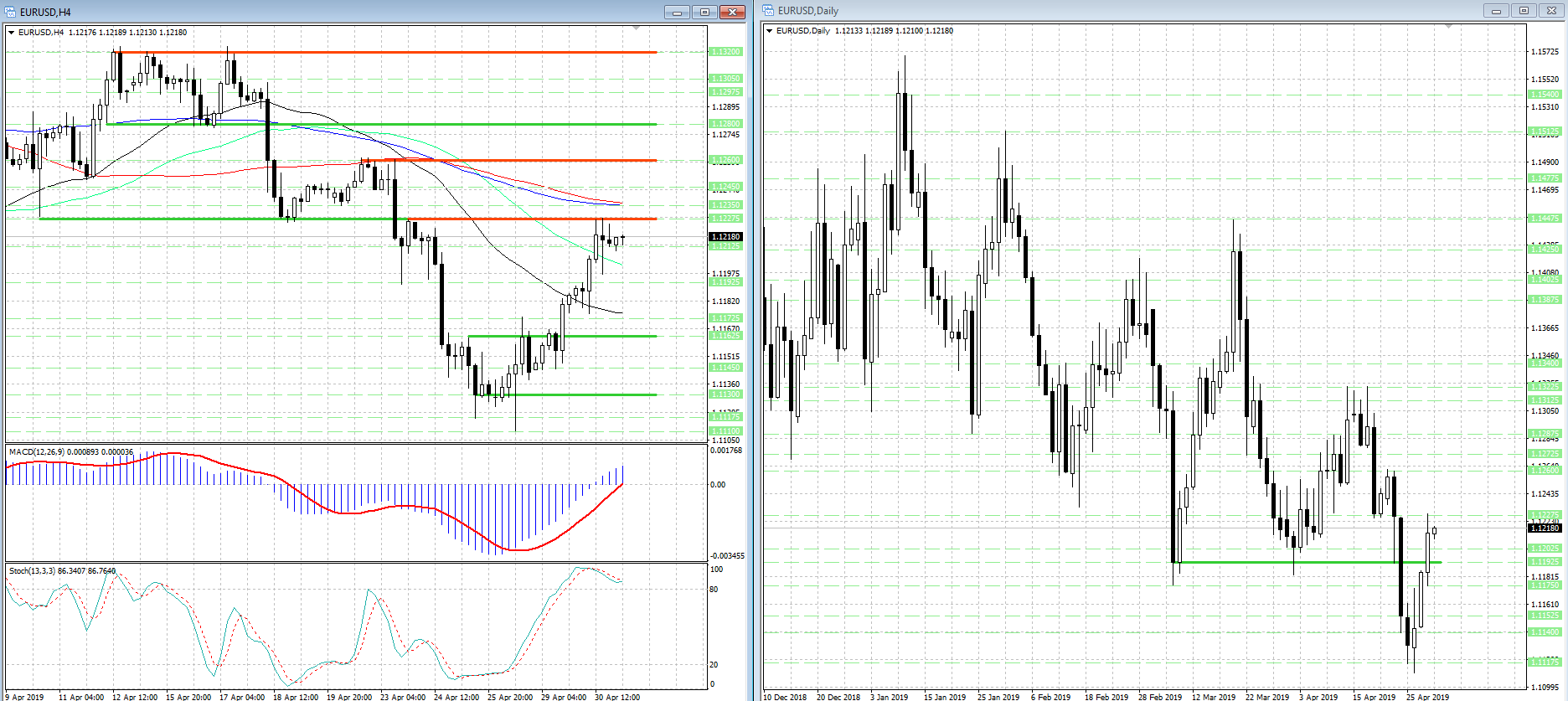Select the orange horizontal line at 1.12600 in H4 chart

tap(508, 160)
